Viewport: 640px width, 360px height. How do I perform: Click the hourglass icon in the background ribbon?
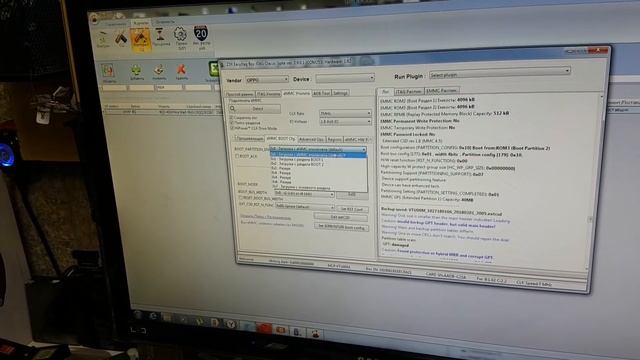(x=160, y=34)
